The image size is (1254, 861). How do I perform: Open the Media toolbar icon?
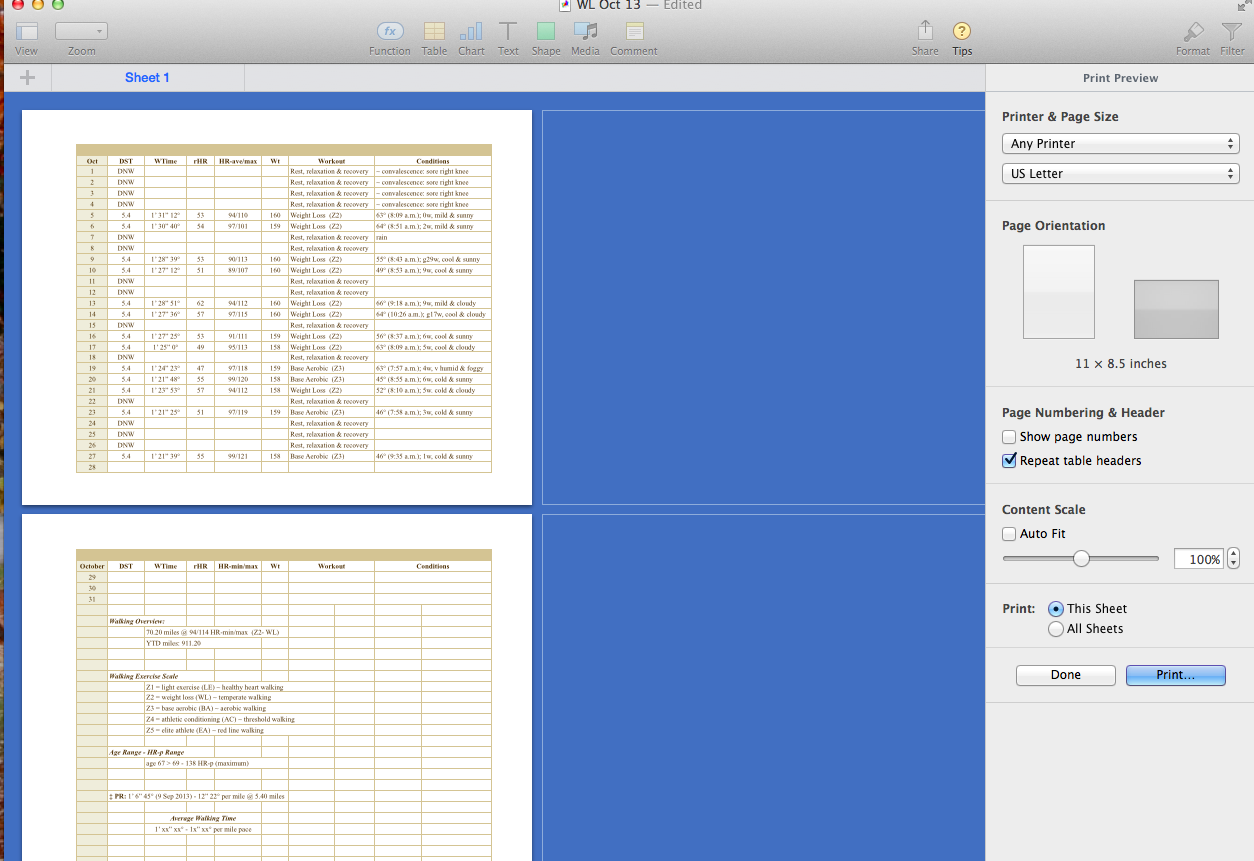(585, 31)
